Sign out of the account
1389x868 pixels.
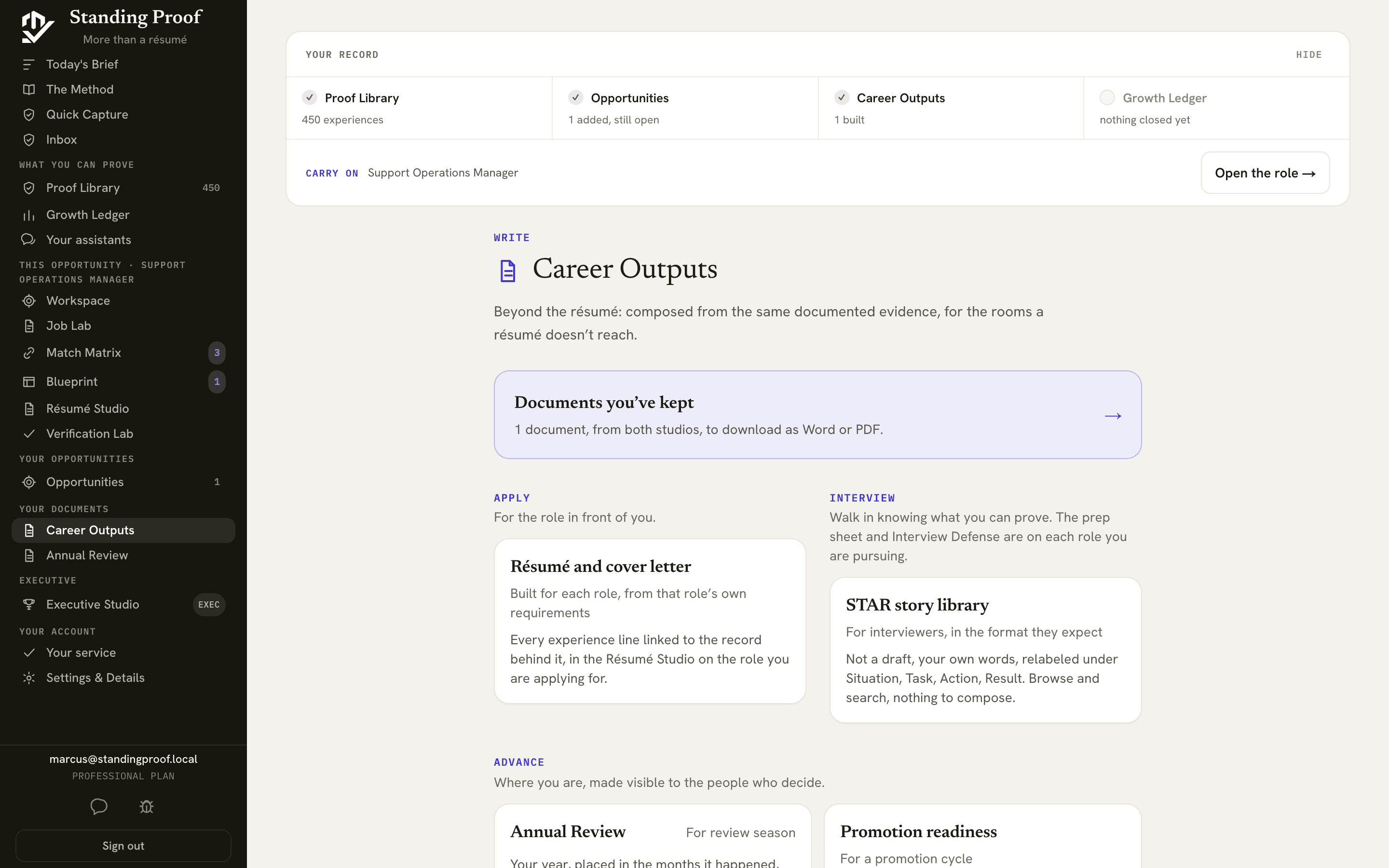[x=123, y=846]
